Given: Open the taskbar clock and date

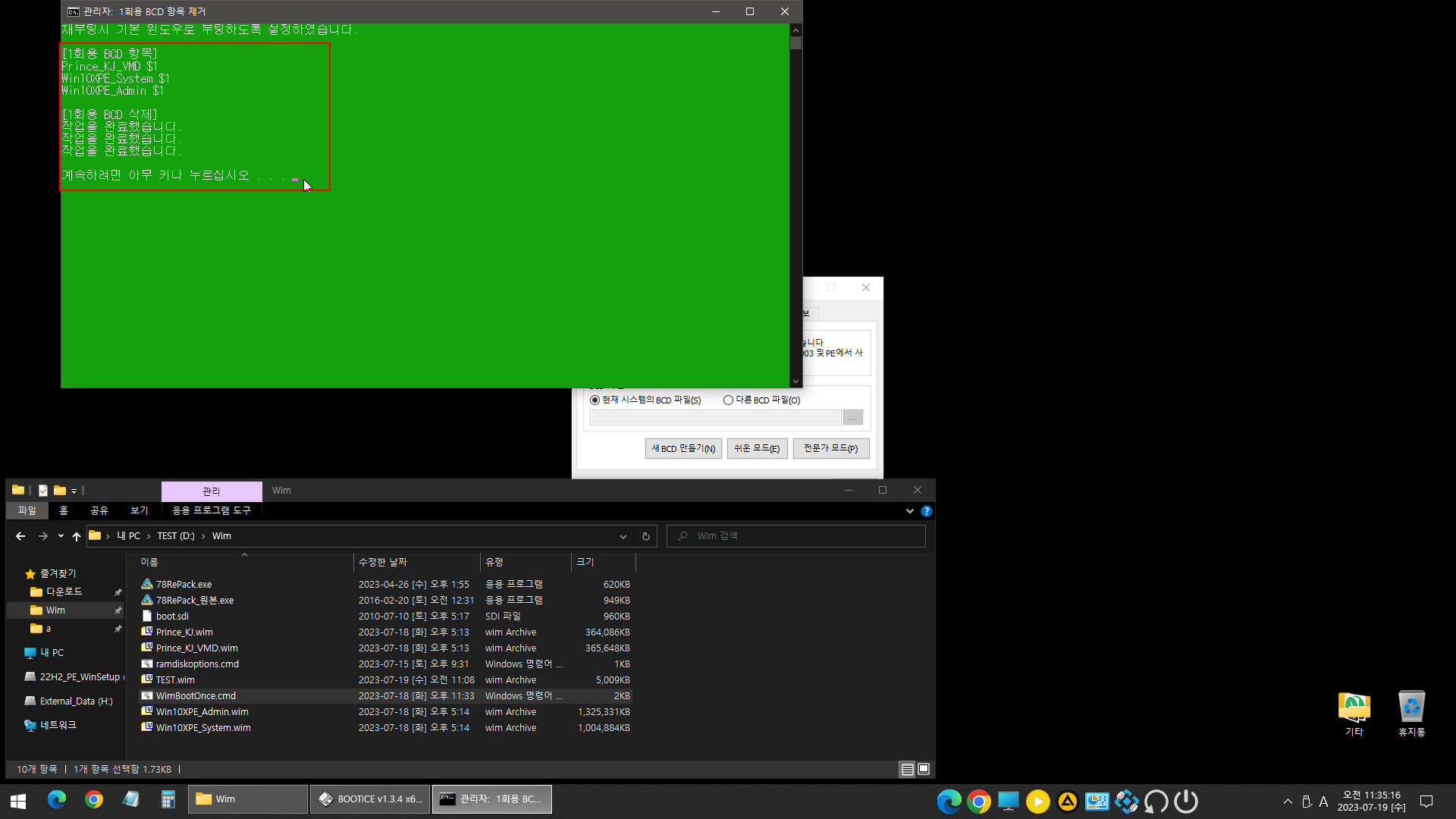Looking at the screenshot, I should [1371, 802].
